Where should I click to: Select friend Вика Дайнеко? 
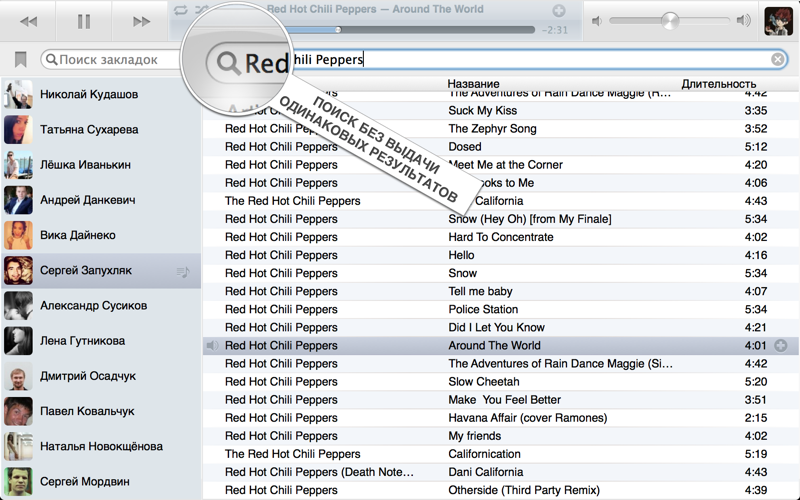(101, 235)
